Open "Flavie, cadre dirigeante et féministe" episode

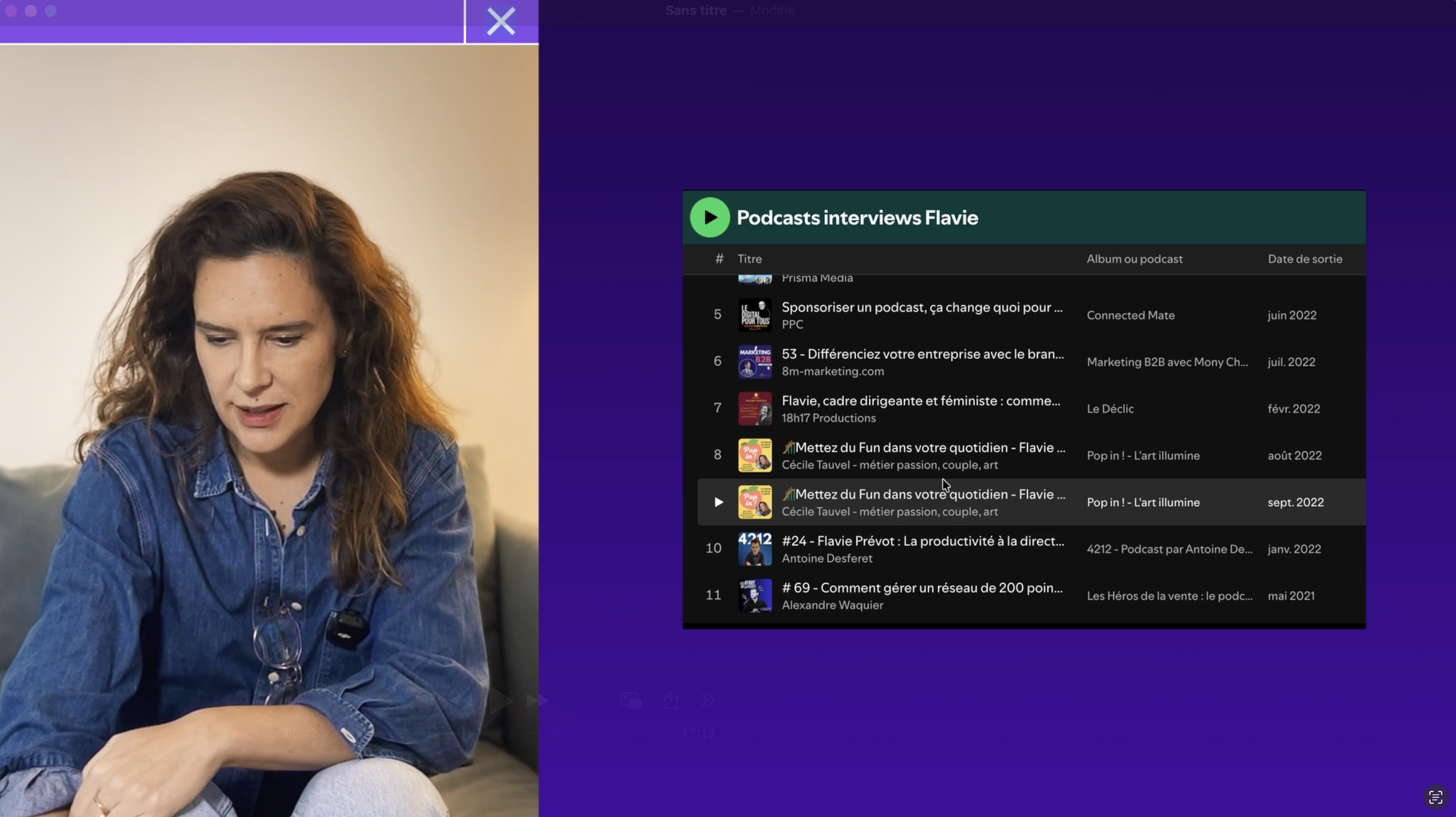(x=921, y=401)
